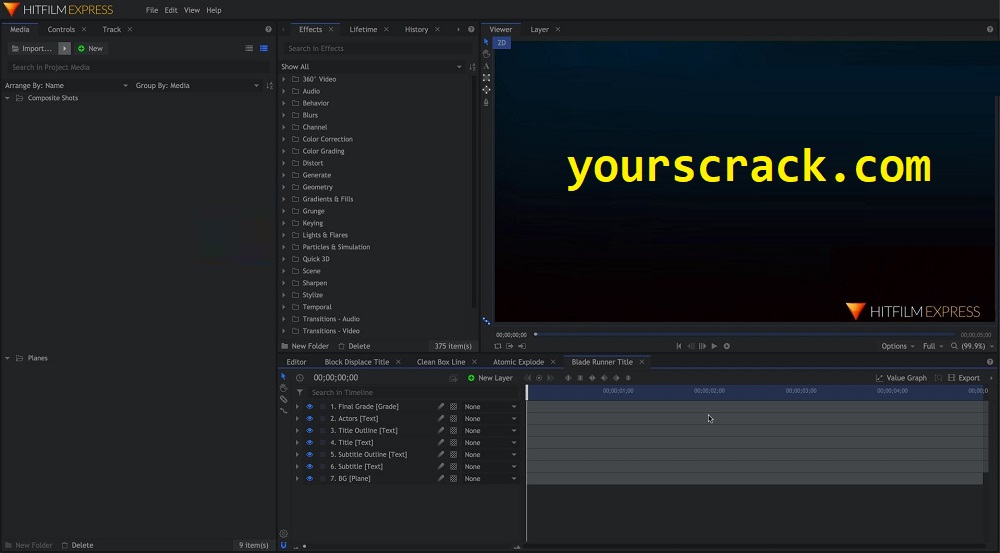Image resolution: width=1000 pixels, height=553 pixels.
Task: Click Delete in Effects panel
Action: coord(354,346)
